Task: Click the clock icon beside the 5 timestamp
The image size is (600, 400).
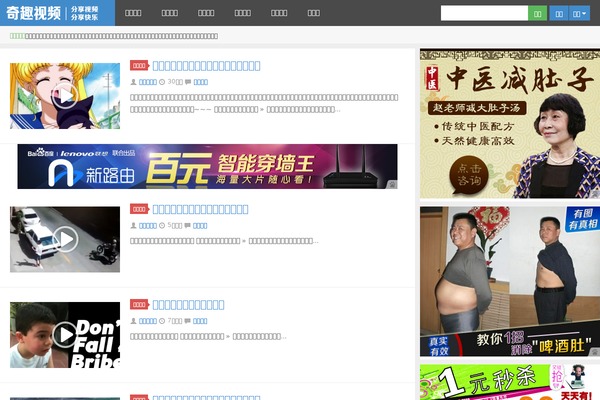Action: (x=162, y=225)
